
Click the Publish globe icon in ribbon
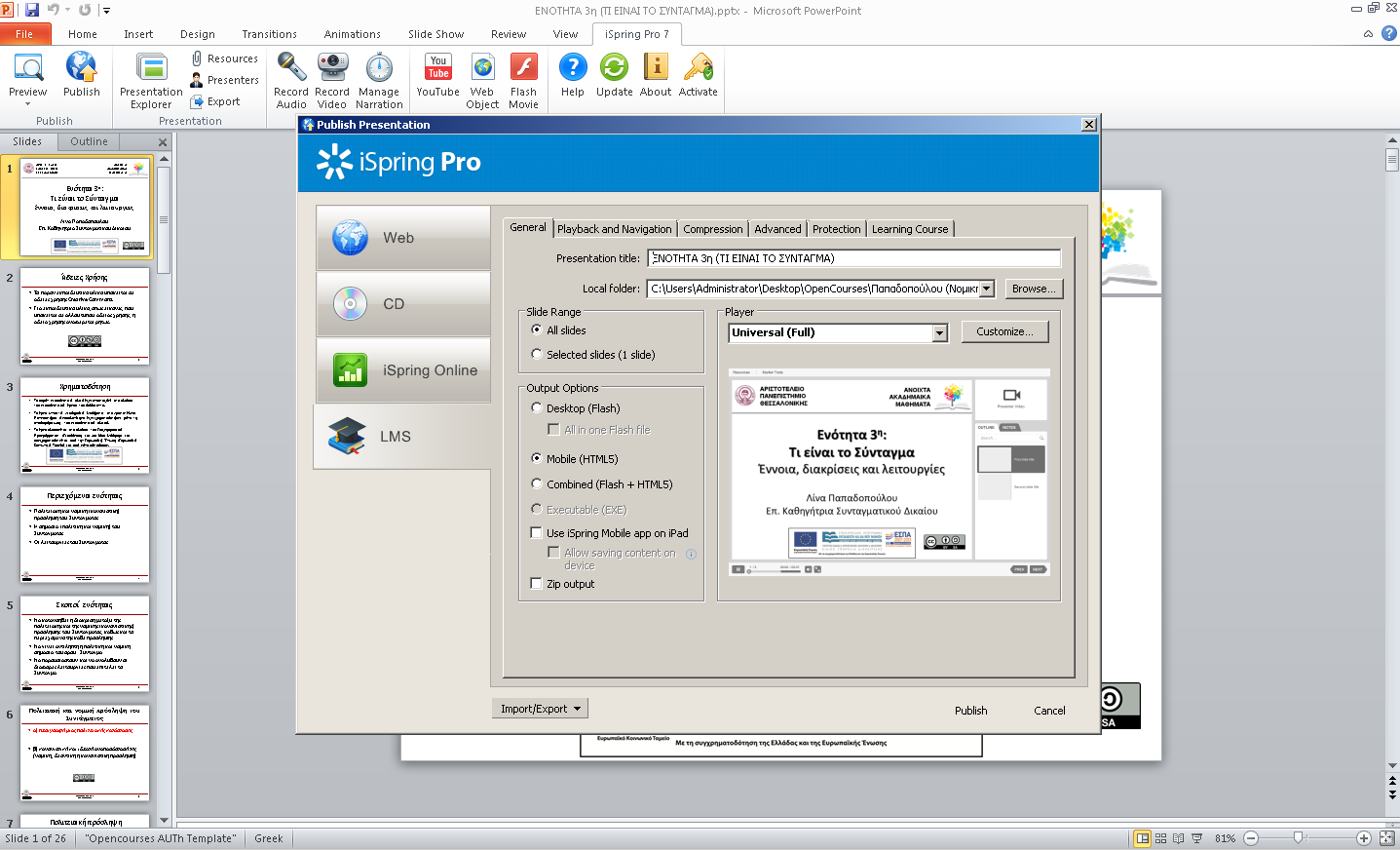click(81, 68)
